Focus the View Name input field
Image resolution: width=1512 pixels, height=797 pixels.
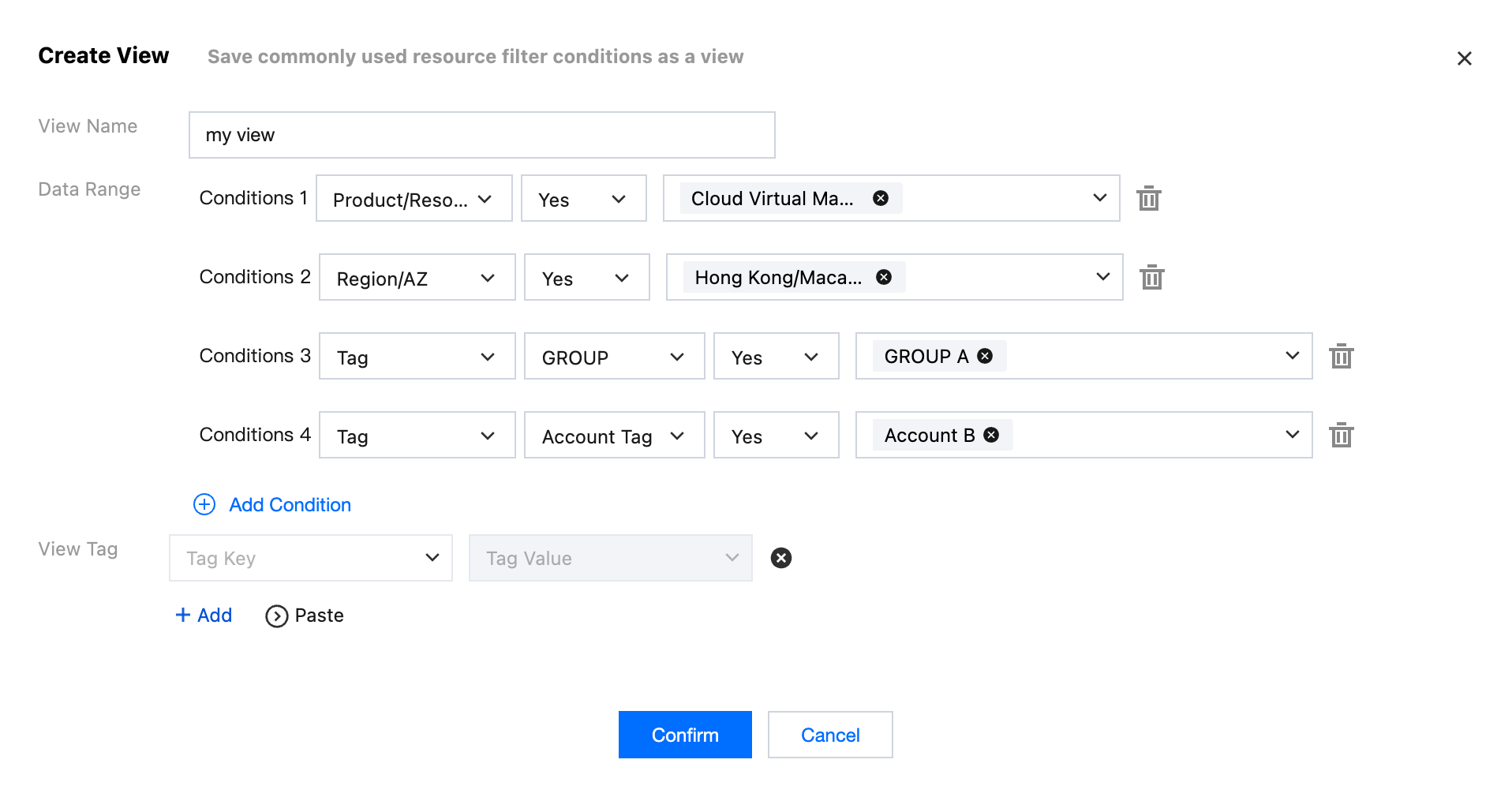click(x=481, y=135)
